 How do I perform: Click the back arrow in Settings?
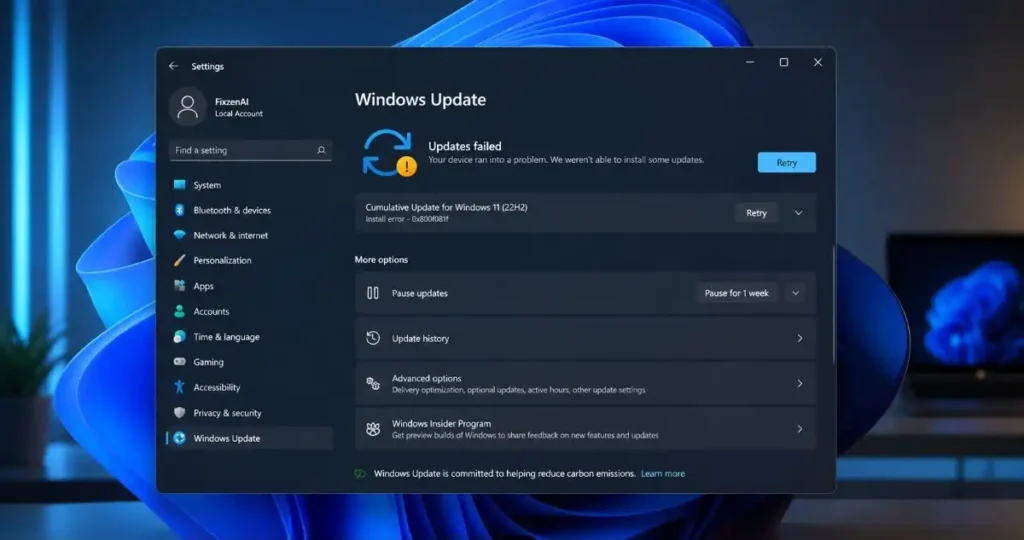[173, 66]
